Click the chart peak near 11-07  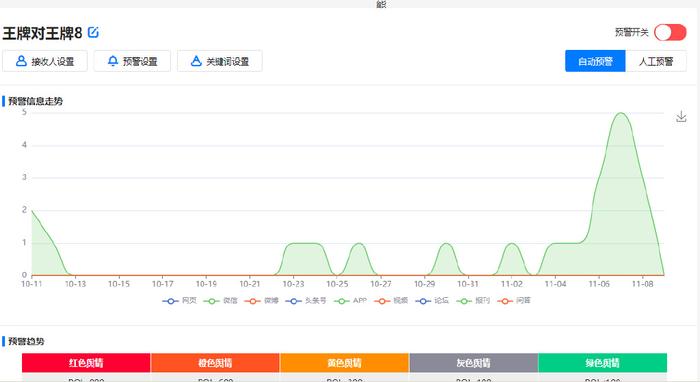click(x=621, y=113)
